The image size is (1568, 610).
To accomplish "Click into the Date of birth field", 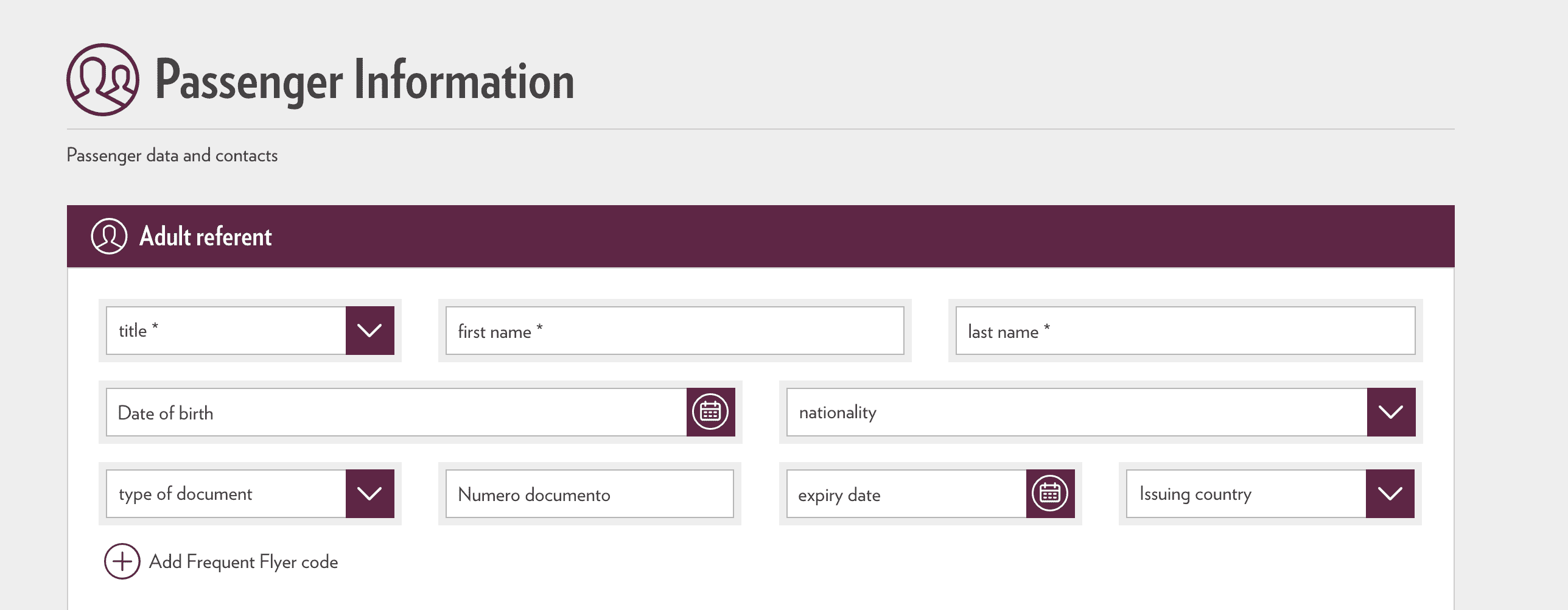I will click(396, 412).
